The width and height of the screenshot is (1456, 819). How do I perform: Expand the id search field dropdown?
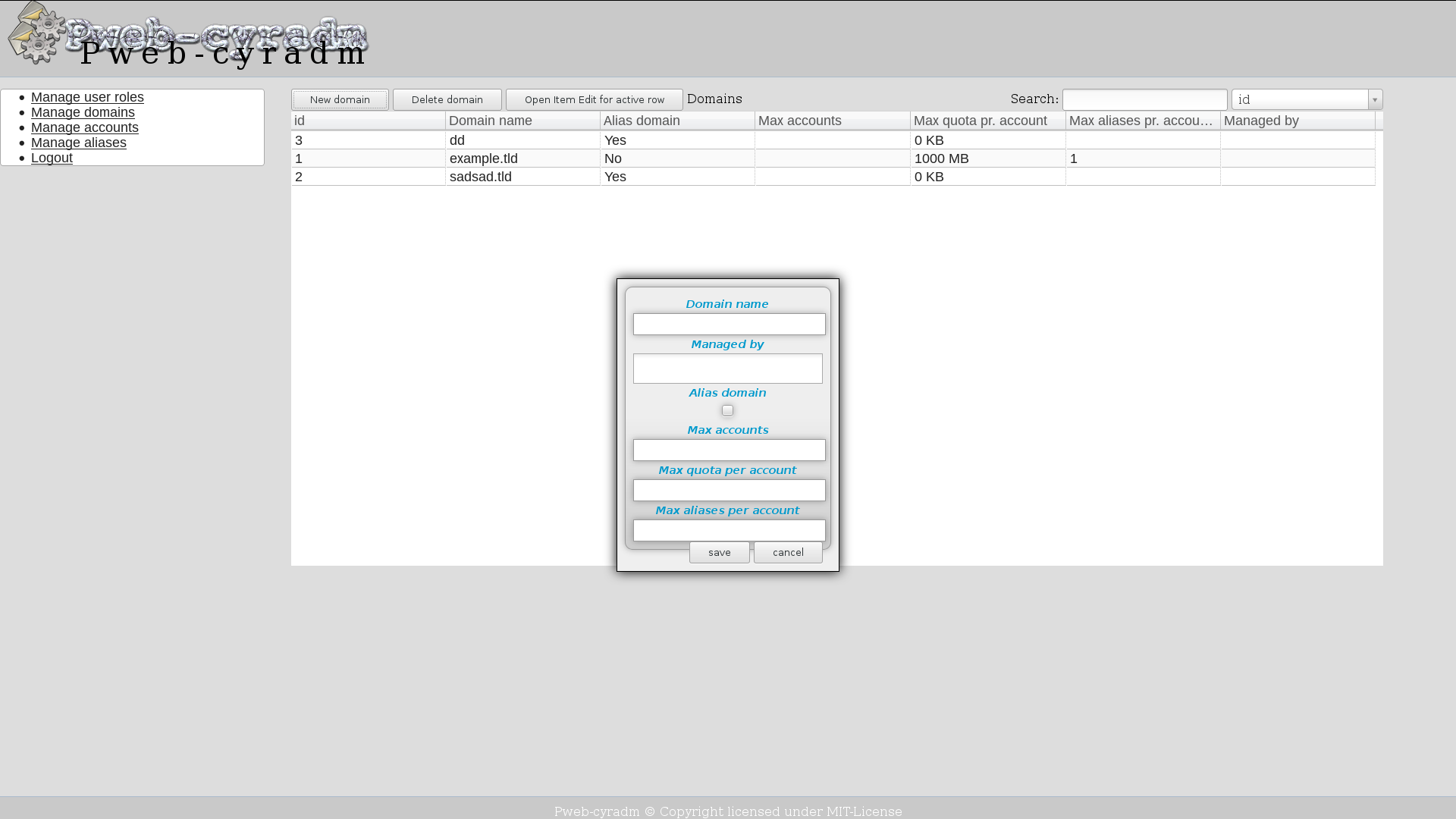point(1375,99)
